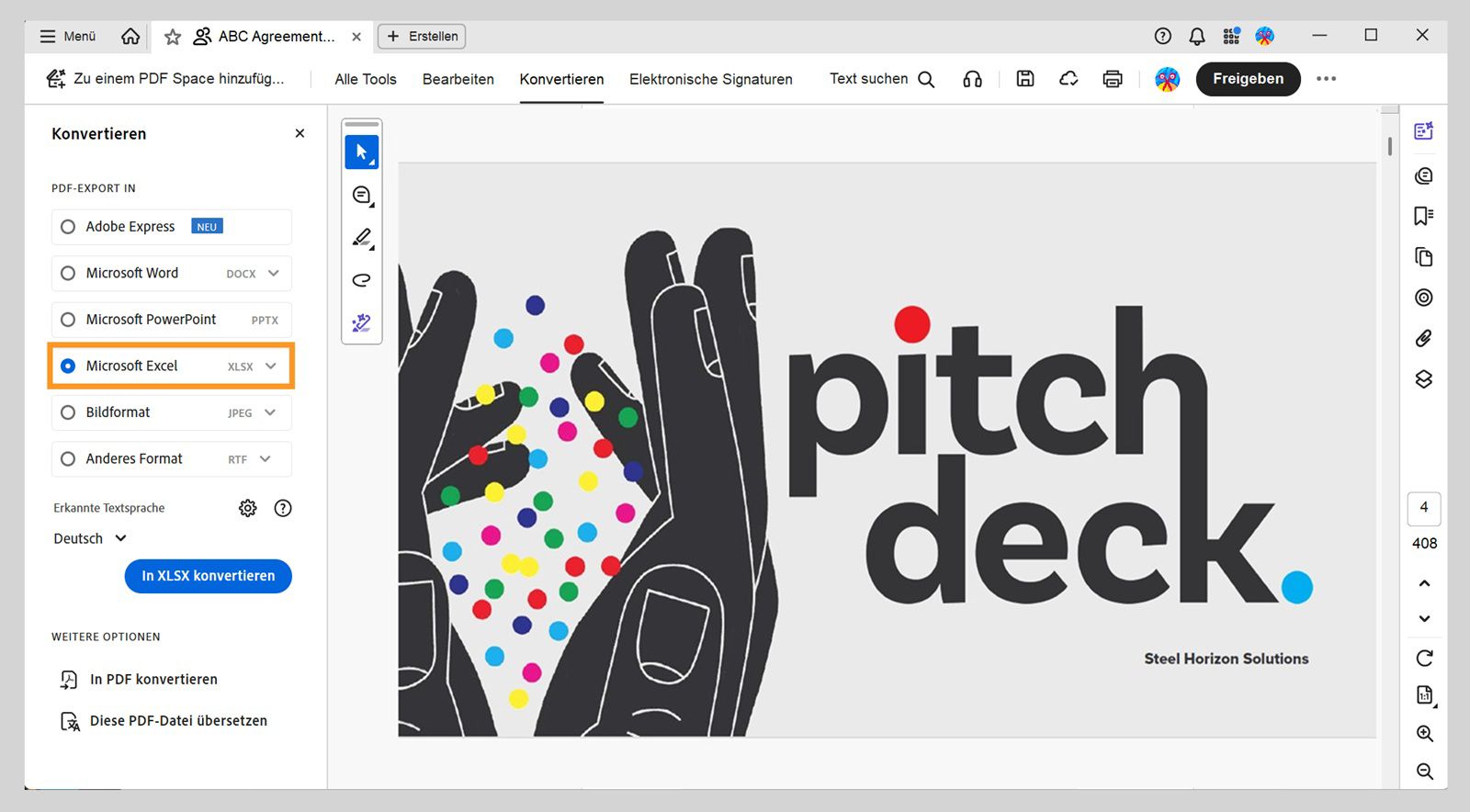Viewport: 1470px width, 812px height.
Task: Click Text suchen search
Action: pyautogui.click(x=882, y=79)
